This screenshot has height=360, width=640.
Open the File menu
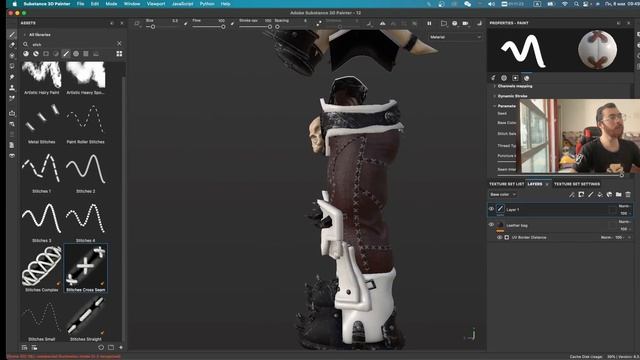click(80, 4)
